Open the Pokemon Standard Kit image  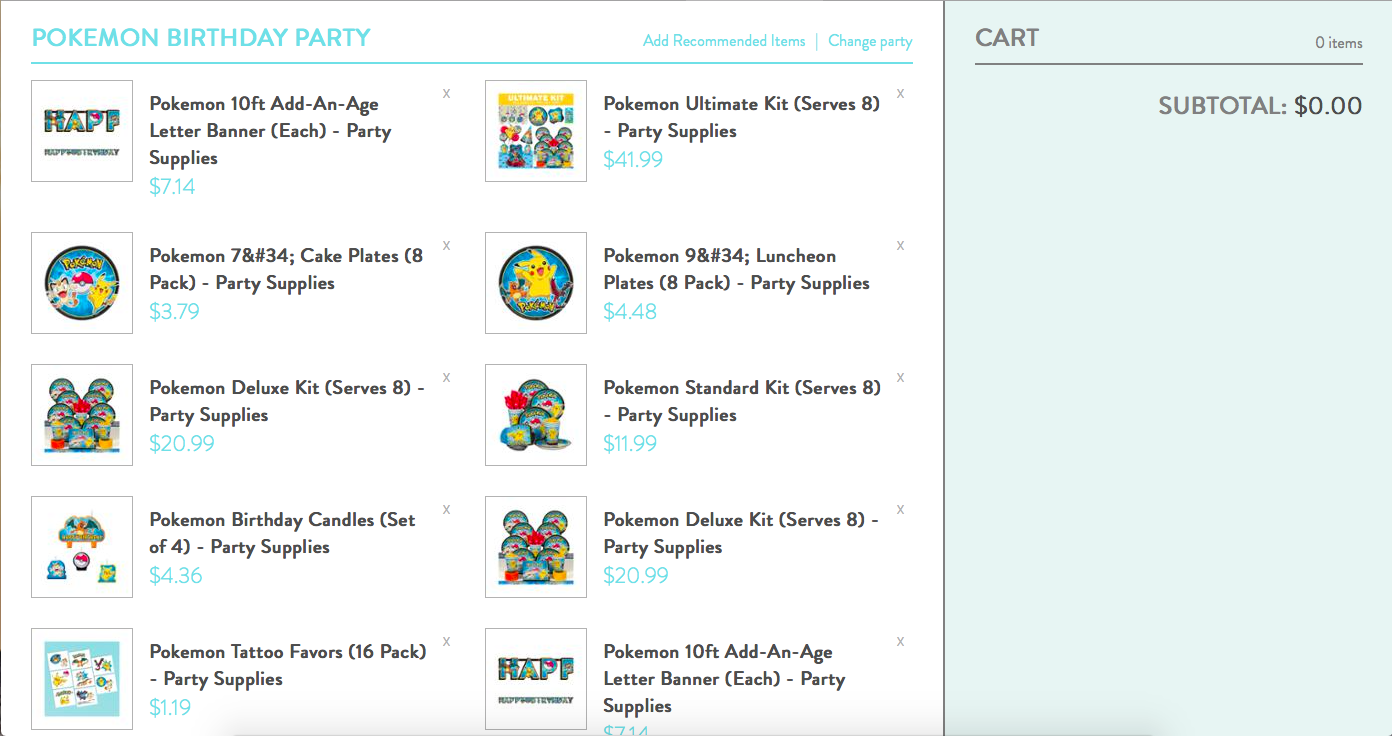[536, 415]
